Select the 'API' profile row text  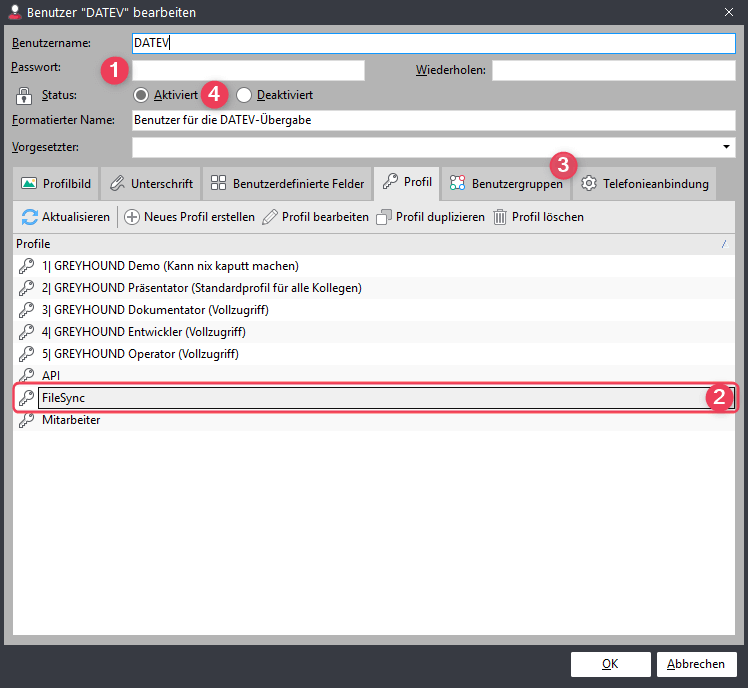coord(51,375)
